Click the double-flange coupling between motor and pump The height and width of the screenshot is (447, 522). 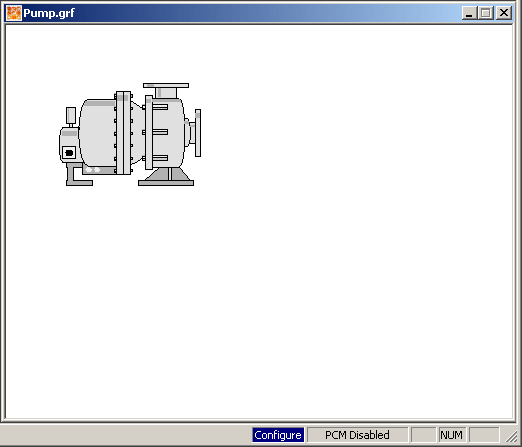(x=123, y=133)
